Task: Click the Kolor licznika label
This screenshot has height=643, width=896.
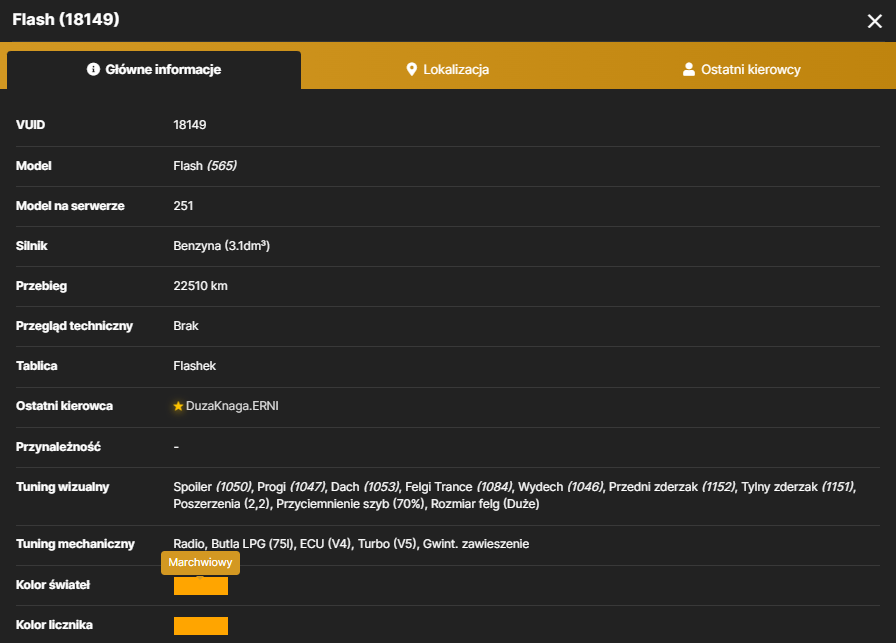Action: [x=54, y=625]
